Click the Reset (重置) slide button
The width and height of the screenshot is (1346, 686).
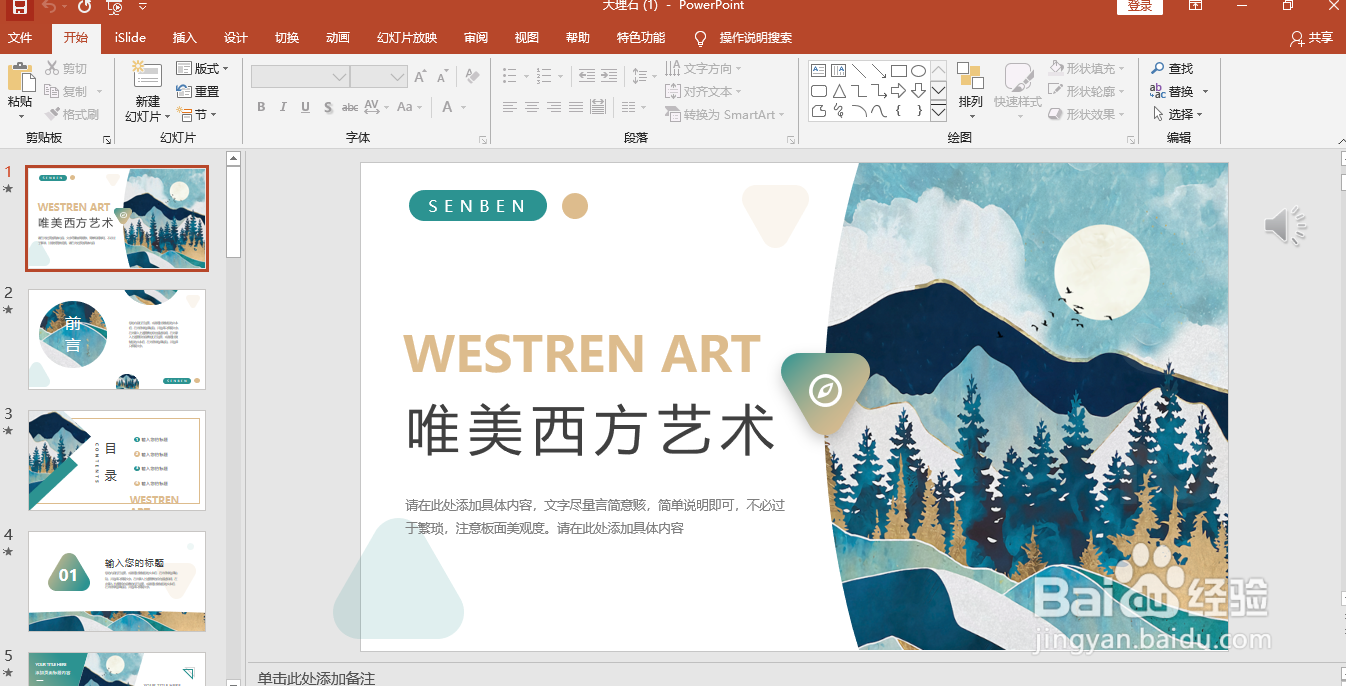coord(198,91)
